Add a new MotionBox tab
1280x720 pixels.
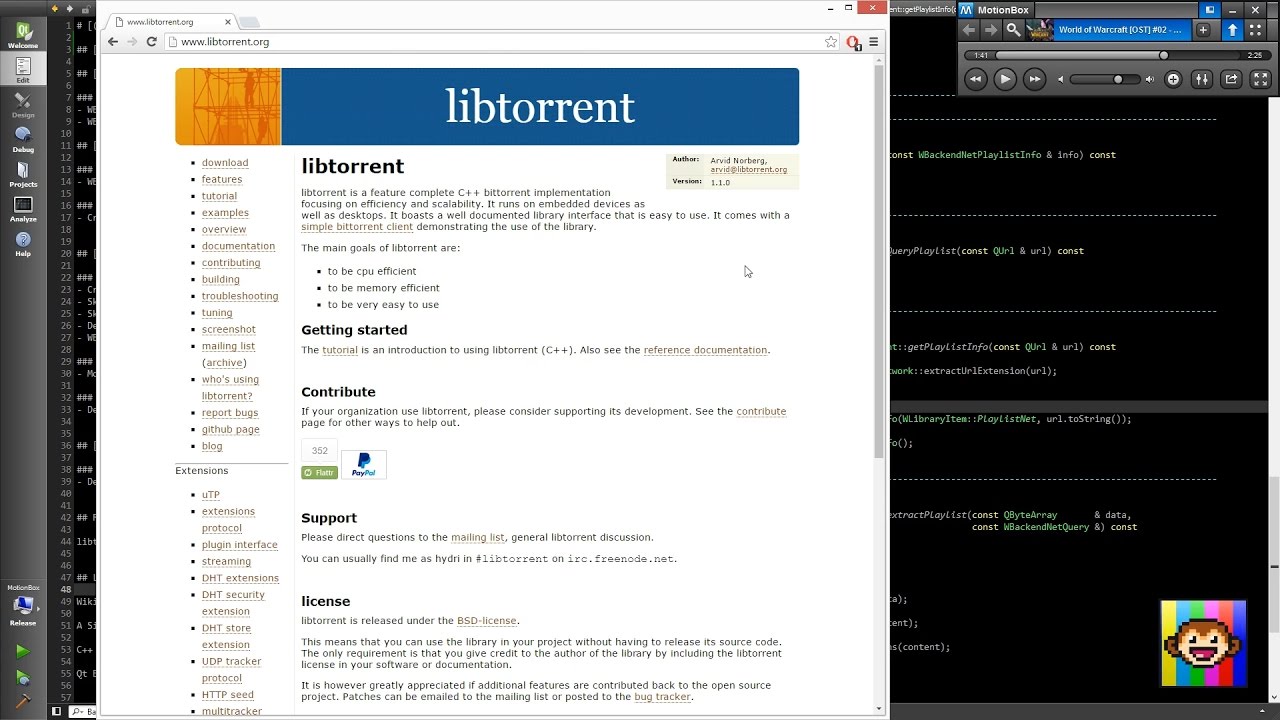[x=1203, y=30]
